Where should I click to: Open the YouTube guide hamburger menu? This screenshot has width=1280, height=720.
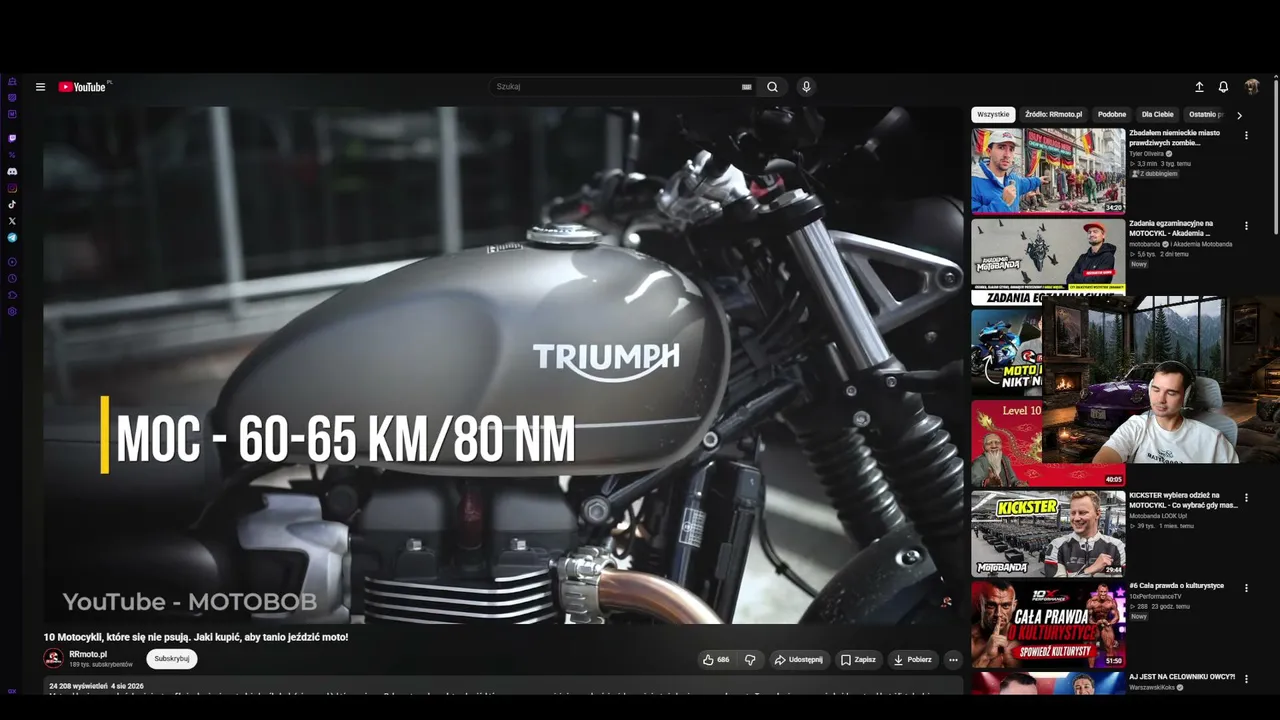tap(40, 87)
